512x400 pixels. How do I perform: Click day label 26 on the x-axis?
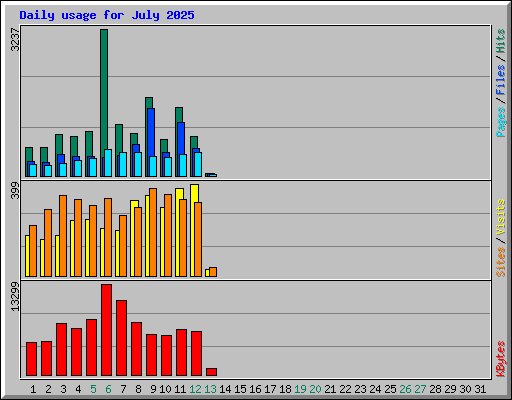pos(405,389)
